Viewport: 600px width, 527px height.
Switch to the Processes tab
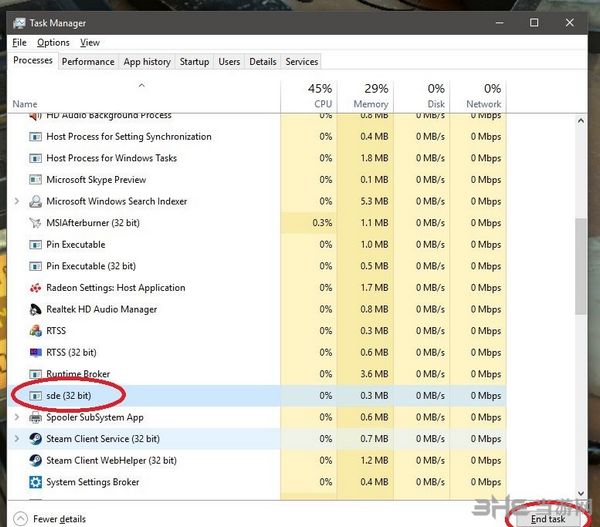tap(33, 60)
